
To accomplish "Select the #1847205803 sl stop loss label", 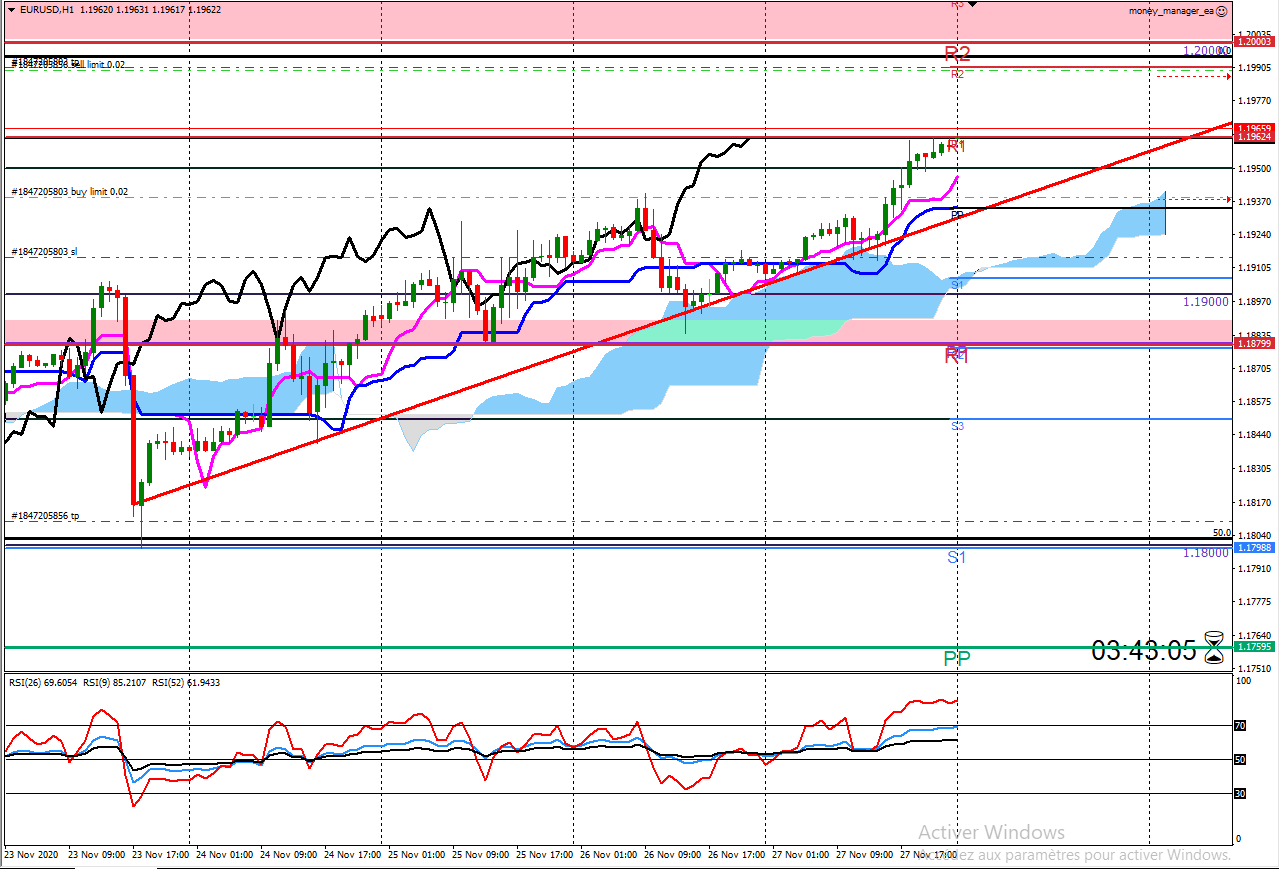I will tap(44, 252).
